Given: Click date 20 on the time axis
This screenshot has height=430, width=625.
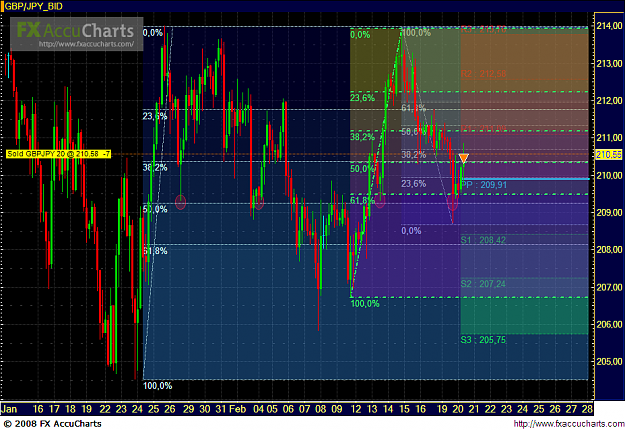Looking at the screenshot, I should pos(458,409).
